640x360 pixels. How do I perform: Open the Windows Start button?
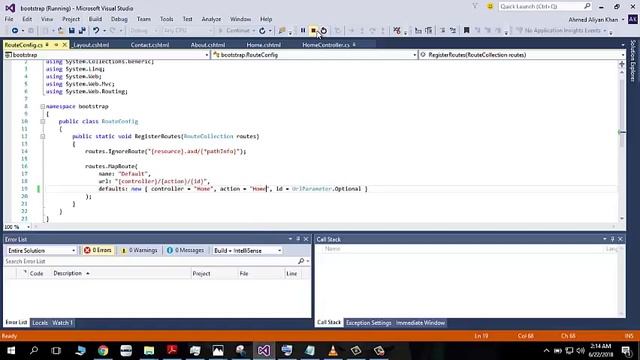pyautogui.click(x=11, y=351)
